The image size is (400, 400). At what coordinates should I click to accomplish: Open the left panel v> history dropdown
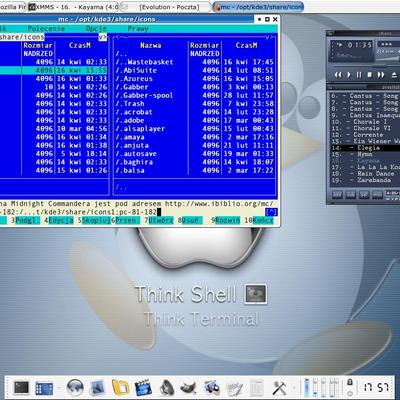coord(102,37)
